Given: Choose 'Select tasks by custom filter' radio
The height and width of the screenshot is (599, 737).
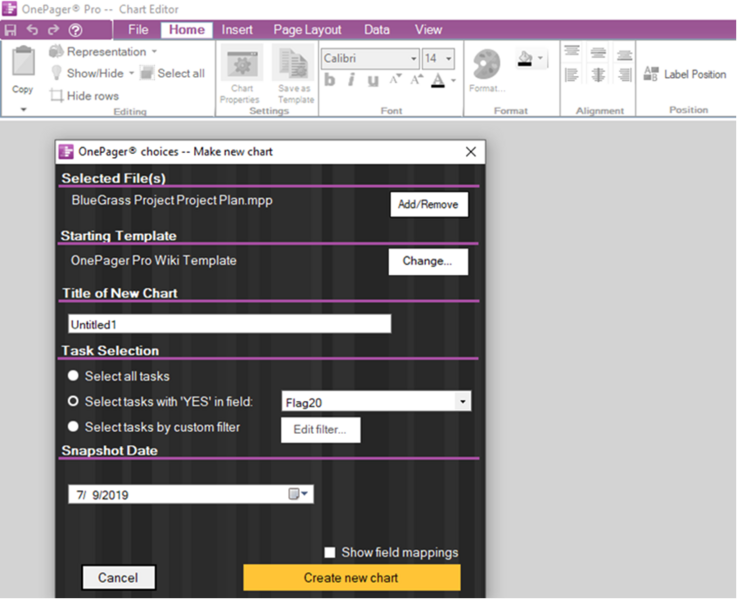Looking at the screenshot, I should (x=73, y=426).
